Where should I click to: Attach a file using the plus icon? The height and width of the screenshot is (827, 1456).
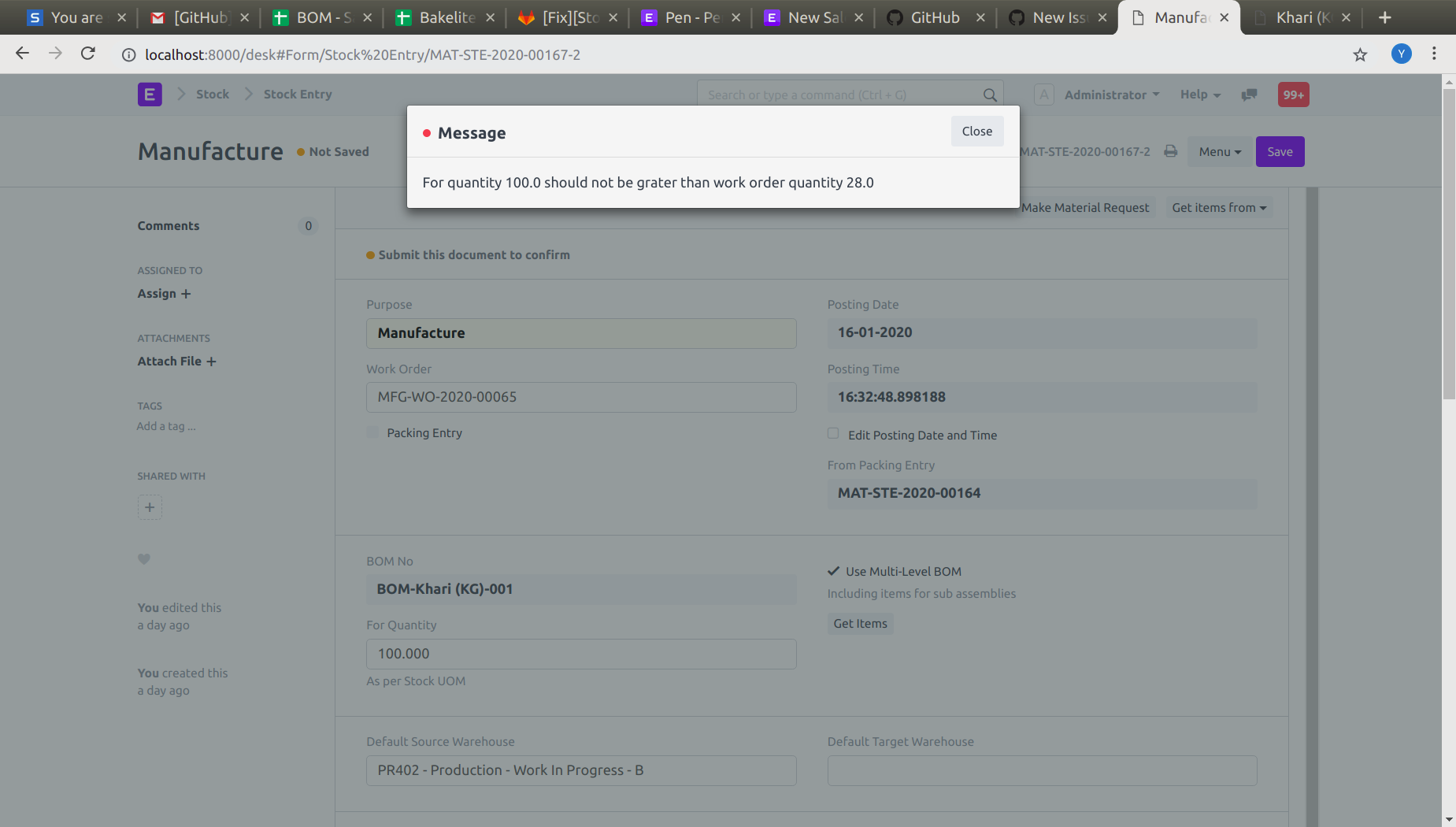pyautogui.click(x=212, y=362)
